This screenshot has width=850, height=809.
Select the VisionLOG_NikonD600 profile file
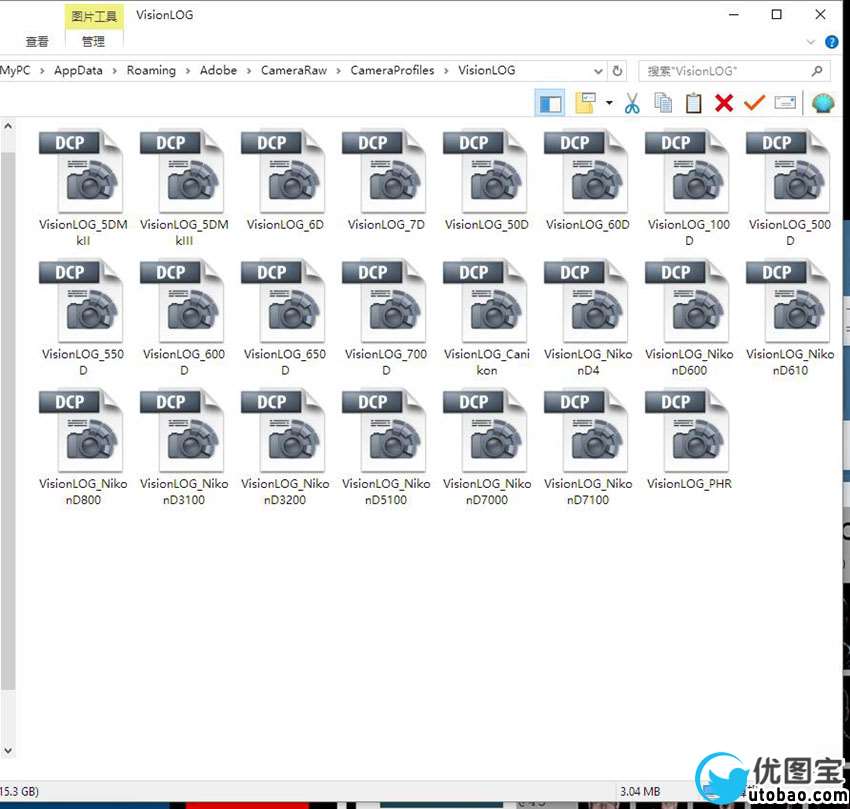[689, 318]
